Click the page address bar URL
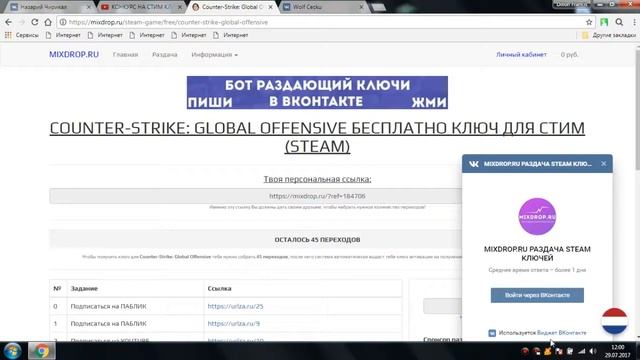Screen dimensions: 640x360 point(168,22)
